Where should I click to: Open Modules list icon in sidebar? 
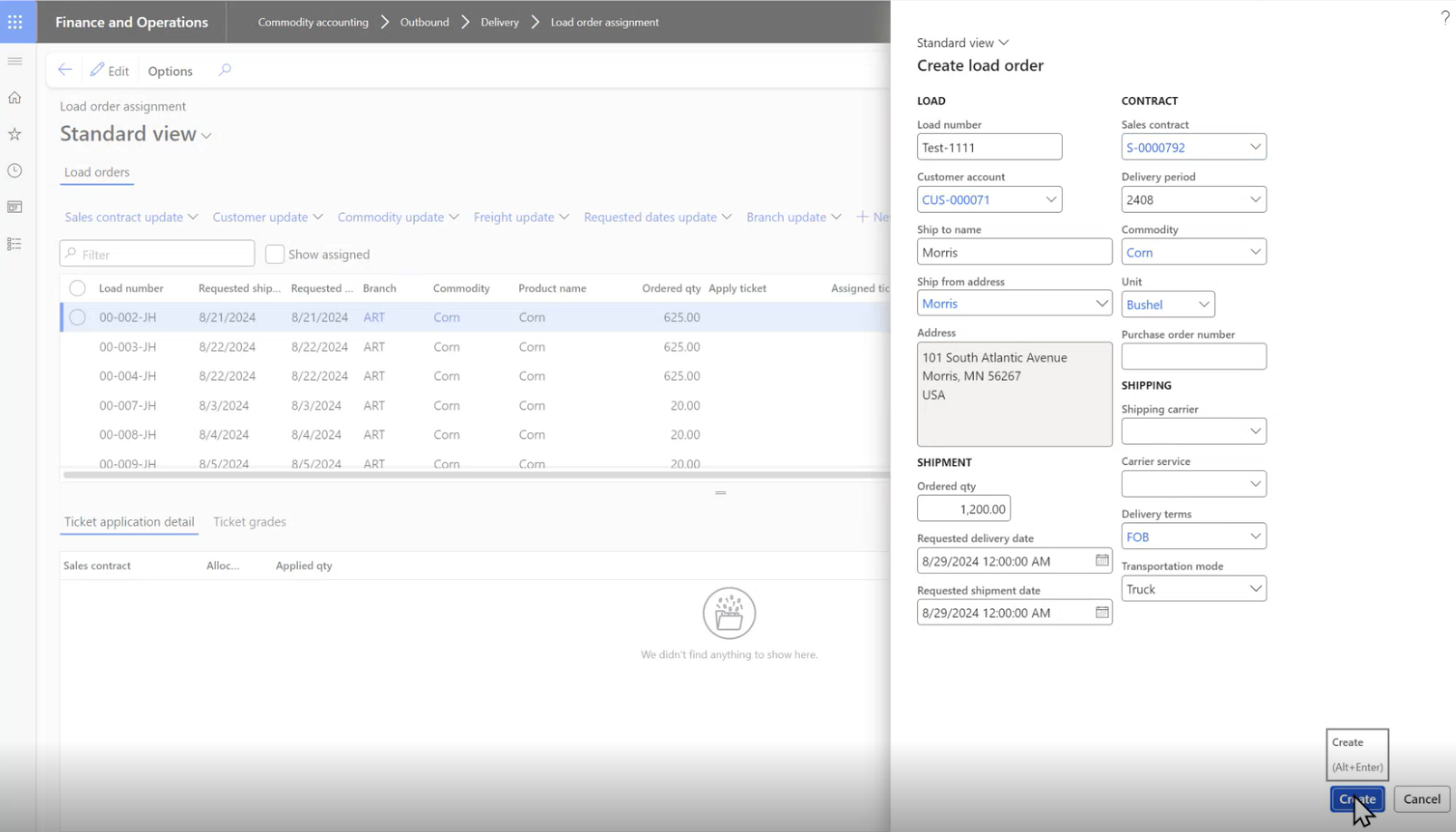click(14, 243)
